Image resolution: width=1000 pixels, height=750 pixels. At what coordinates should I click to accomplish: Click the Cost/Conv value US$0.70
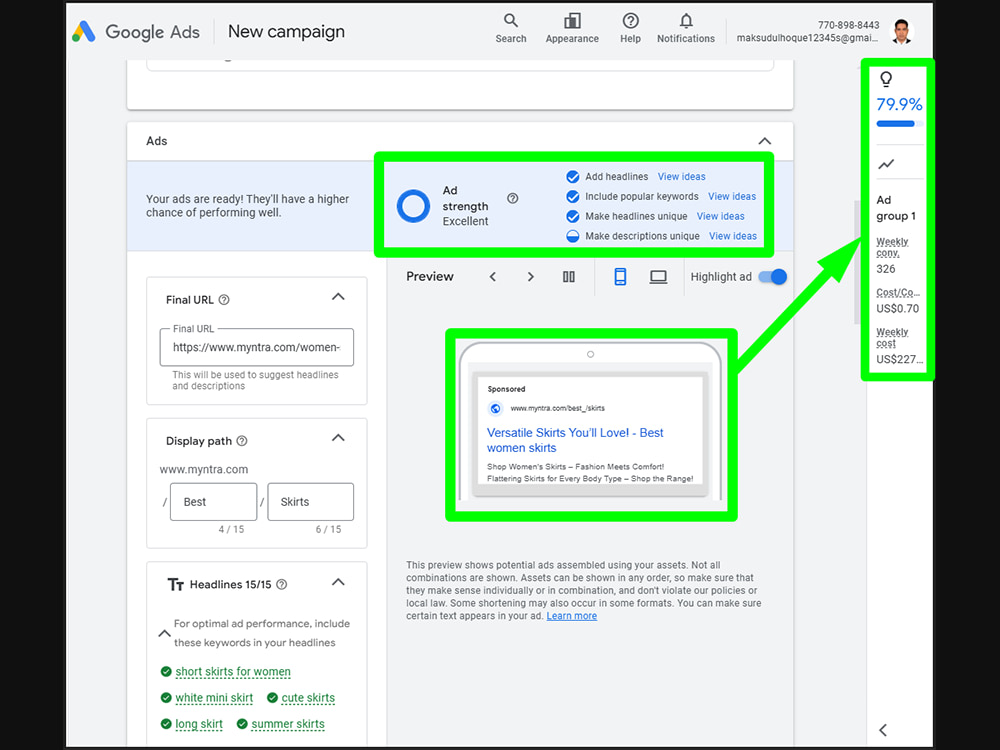[x=897, y=309]
